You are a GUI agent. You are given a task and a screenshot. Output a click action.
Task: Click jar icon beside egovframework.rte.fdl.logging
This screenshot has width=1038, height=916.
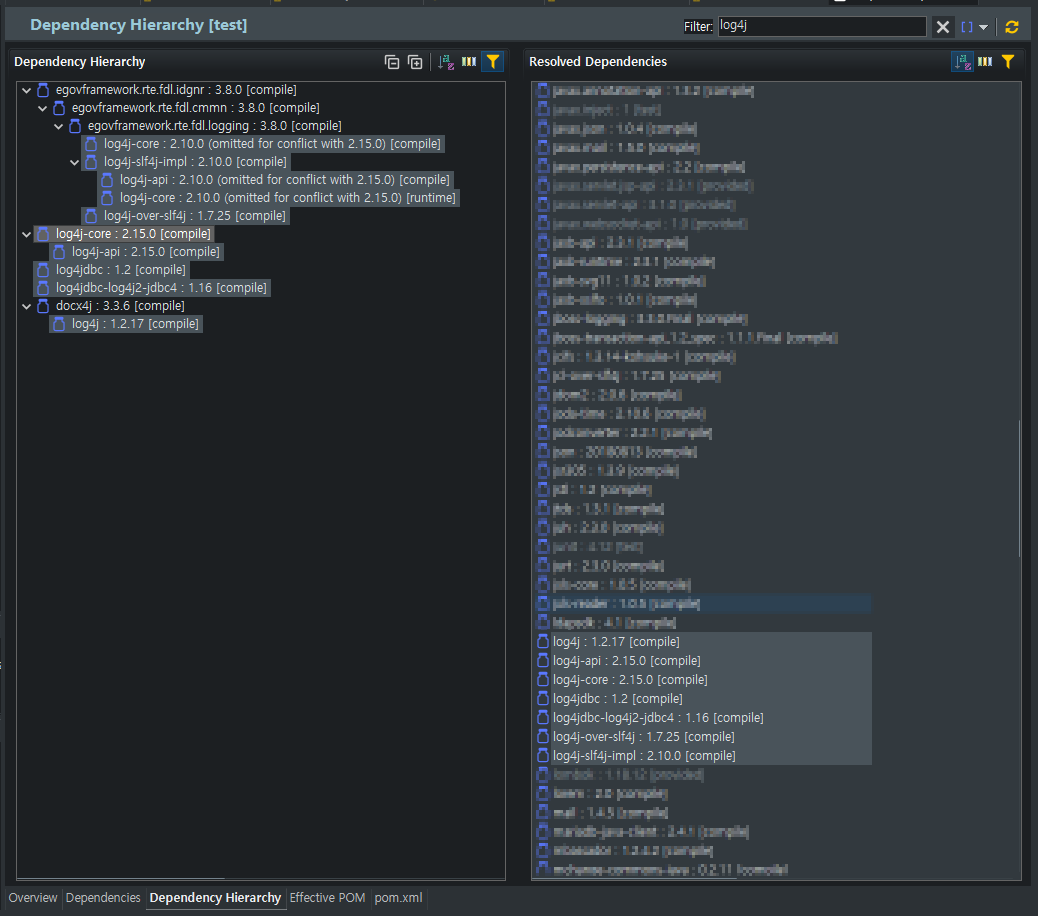pos(75,126)
